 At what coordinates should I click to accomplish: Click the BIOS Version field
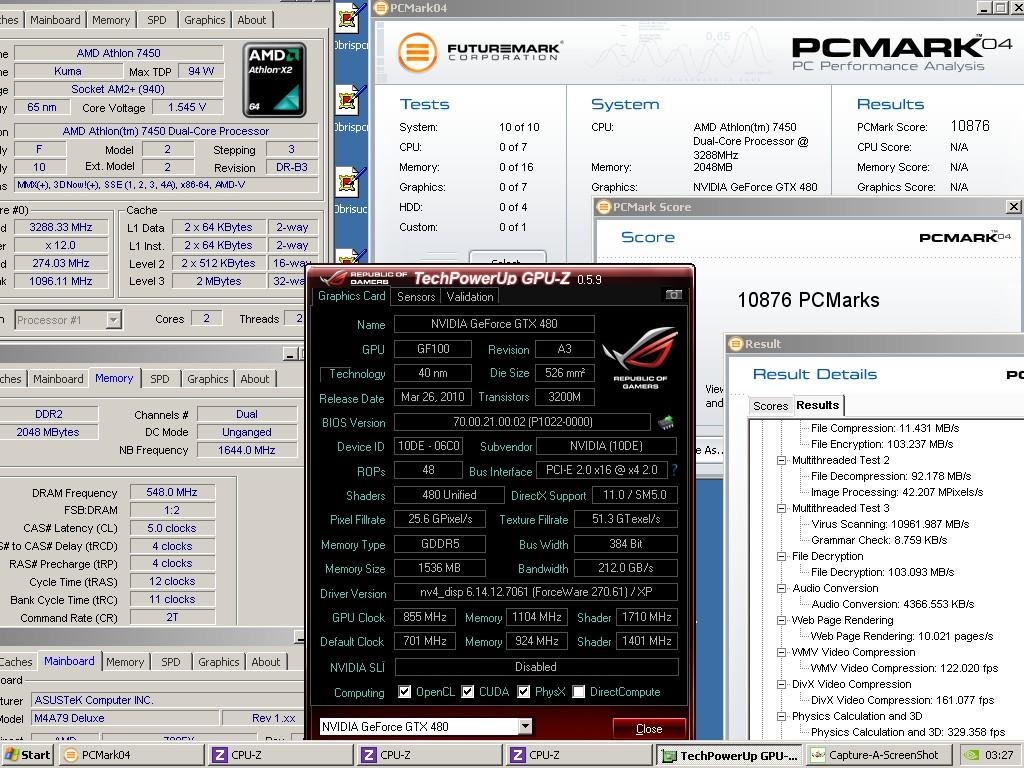click(522, 422)
